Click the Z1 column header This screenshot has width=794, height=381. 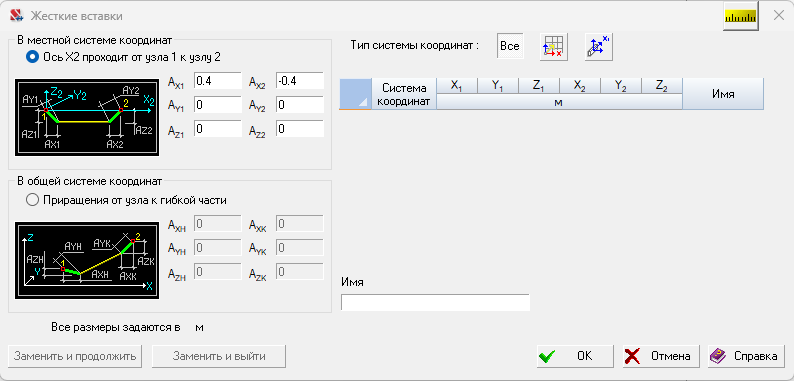pos(539,86)
